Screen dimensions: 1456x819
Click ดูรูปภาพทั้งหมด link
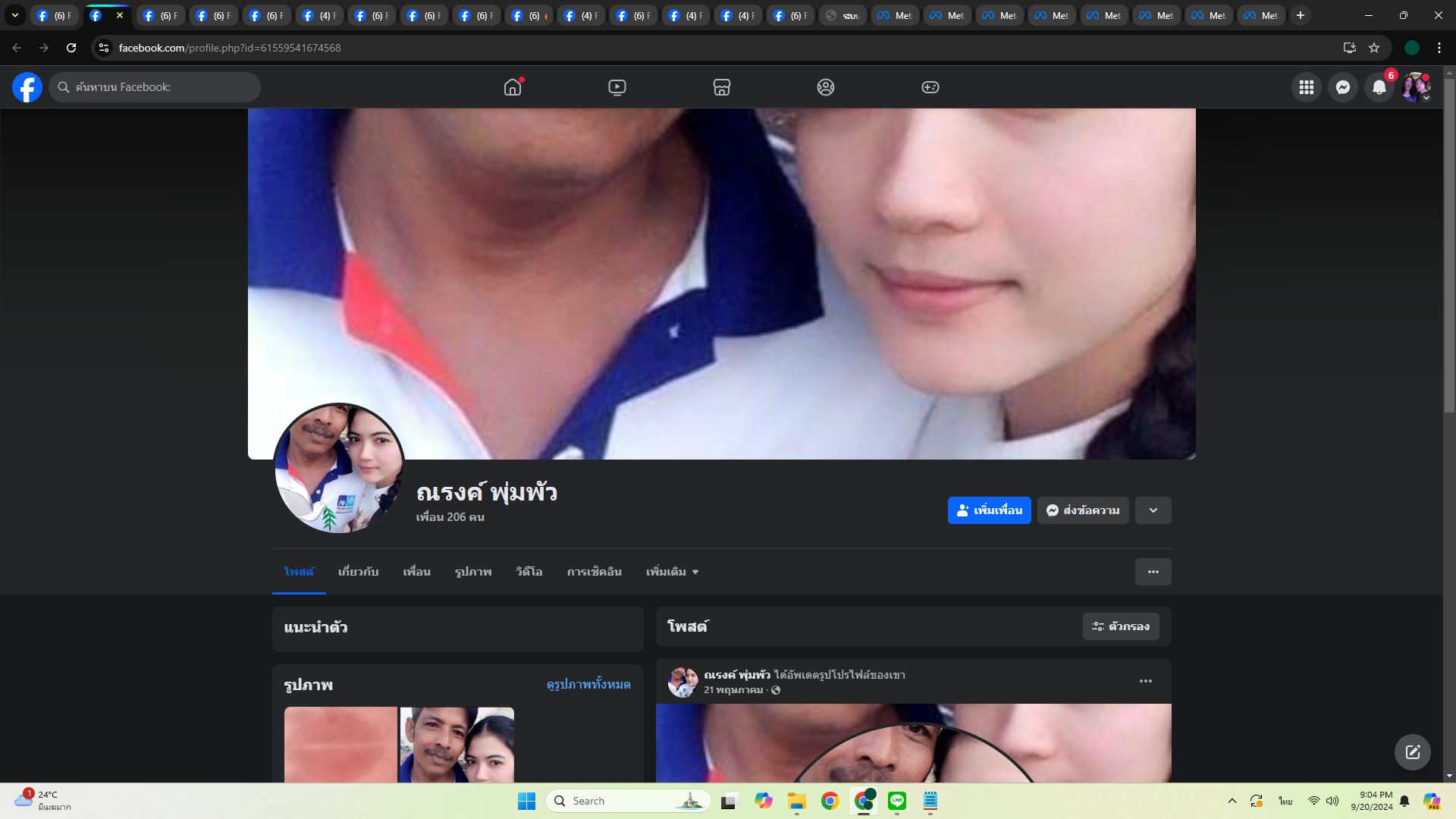coord(588,684)
